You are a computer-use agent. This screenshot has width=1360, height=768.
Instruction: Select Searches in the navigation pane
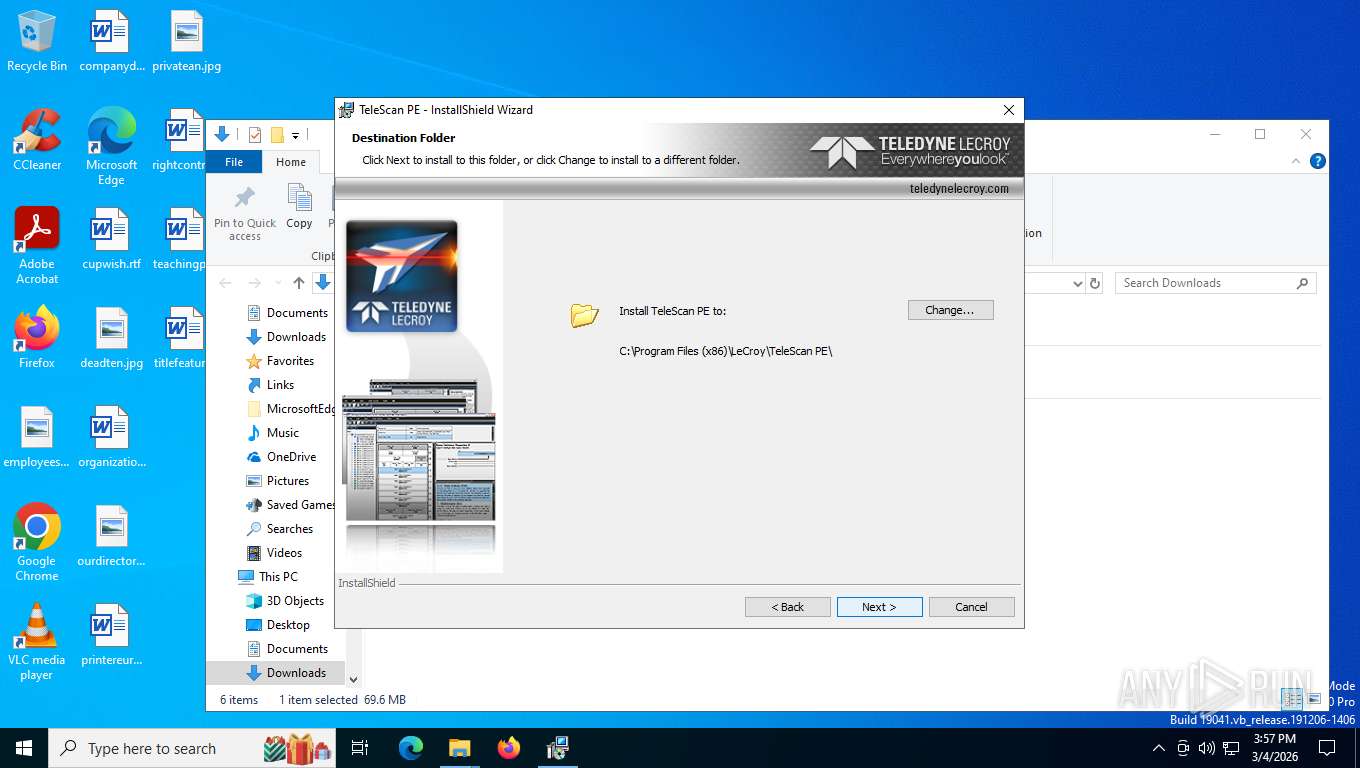tap(279, 529)
